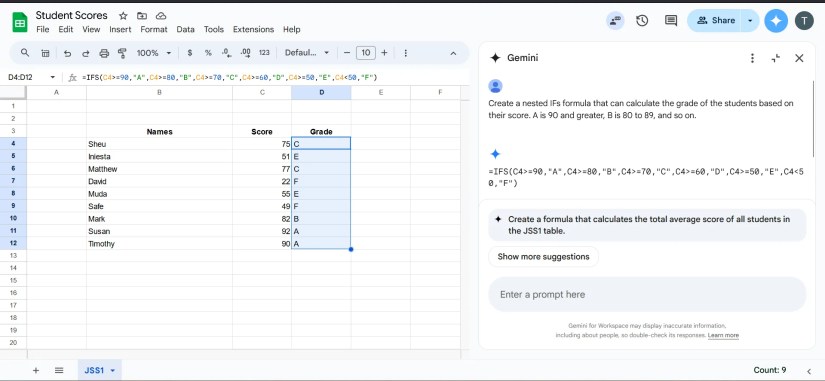Image resolution: width=825 pixels, height=381 pixels.
Task: Open the File menu
Action: 43,29
